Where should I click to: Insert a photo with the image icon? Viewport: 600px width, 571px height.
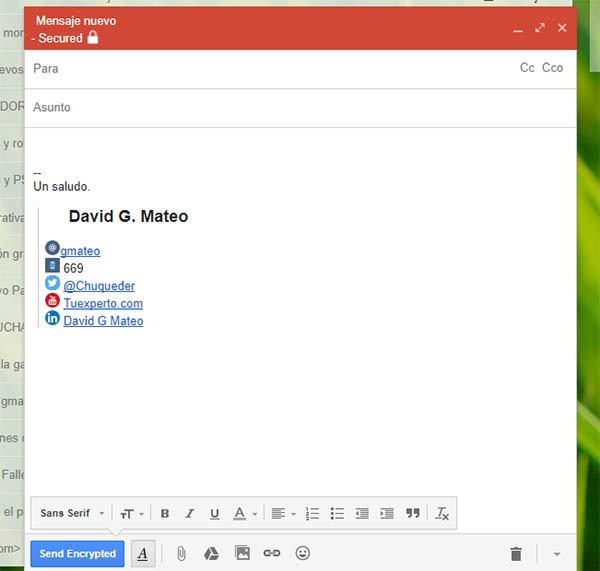pos(243,553)
